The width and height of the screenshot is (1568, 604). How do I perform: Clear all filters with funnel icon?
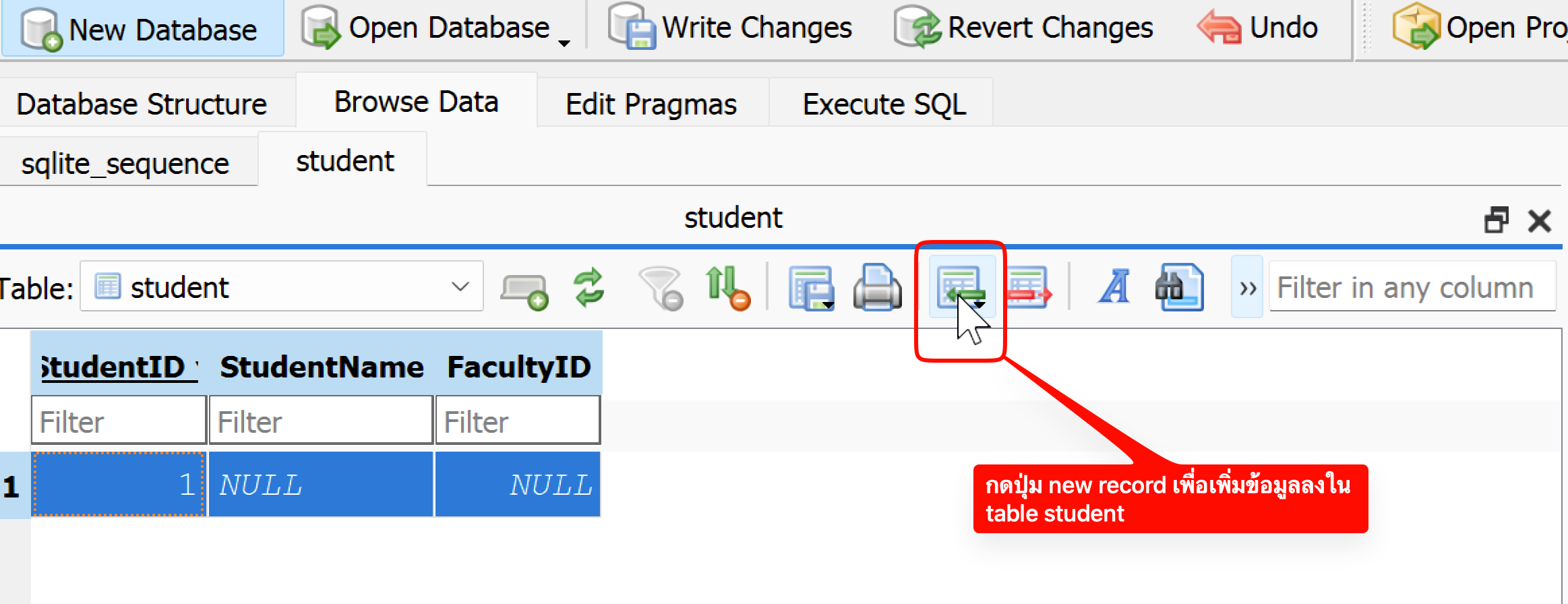click(x=660, y=288)
